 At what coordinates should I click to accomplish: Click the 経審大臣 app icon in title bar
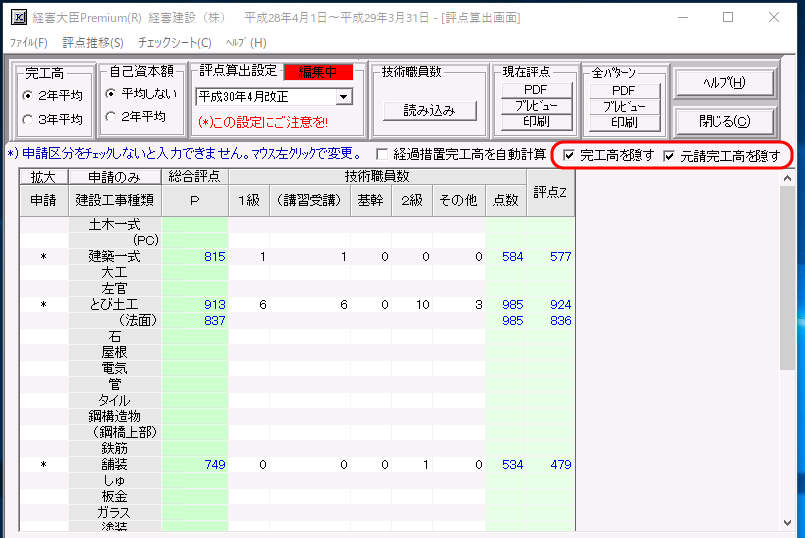pyautogui.click(x=19, y=17)
